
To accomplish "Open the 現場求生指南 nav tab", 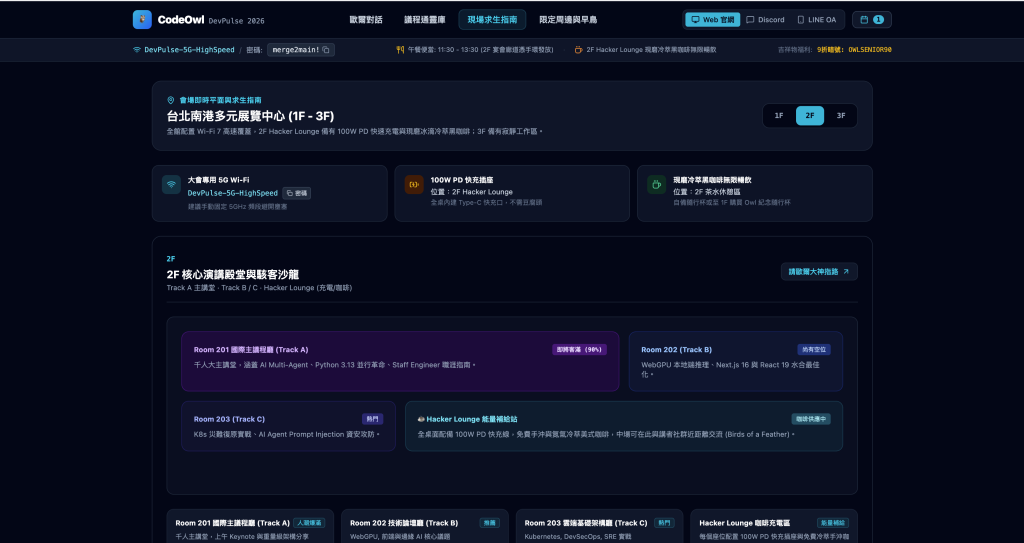I will coord(492,20).
